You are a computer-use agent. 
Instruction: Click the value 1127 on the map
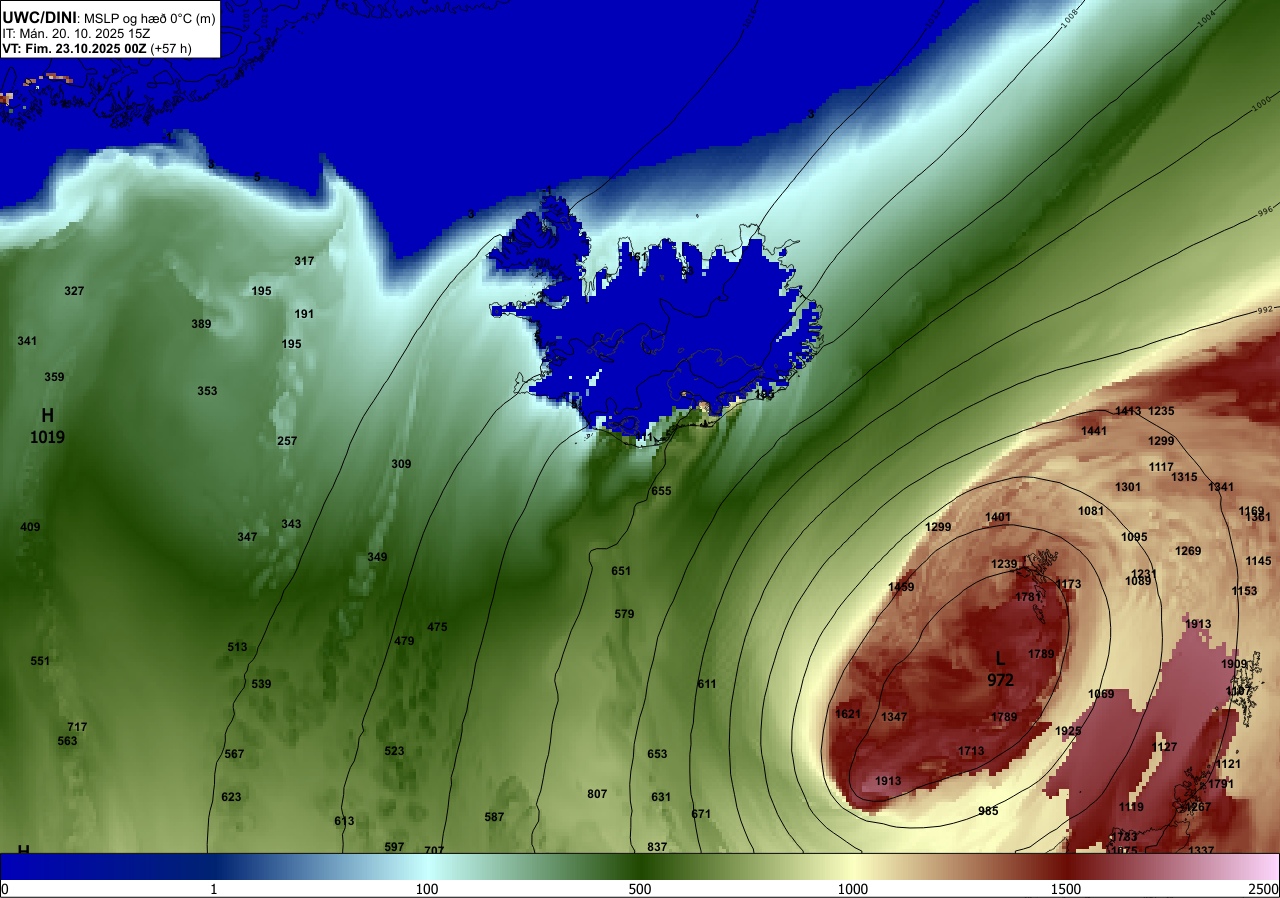pos(1164,747)
